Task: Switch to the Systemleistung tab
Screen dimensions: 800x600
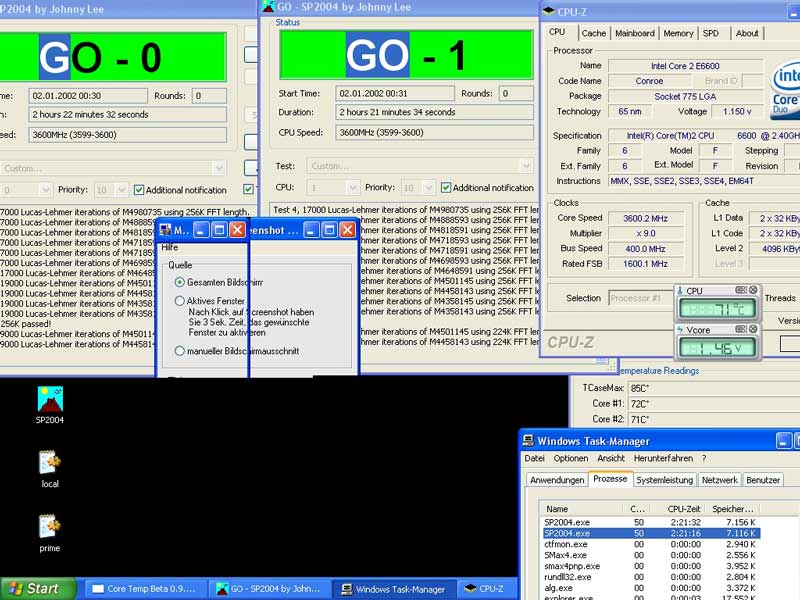Action: 664,480
